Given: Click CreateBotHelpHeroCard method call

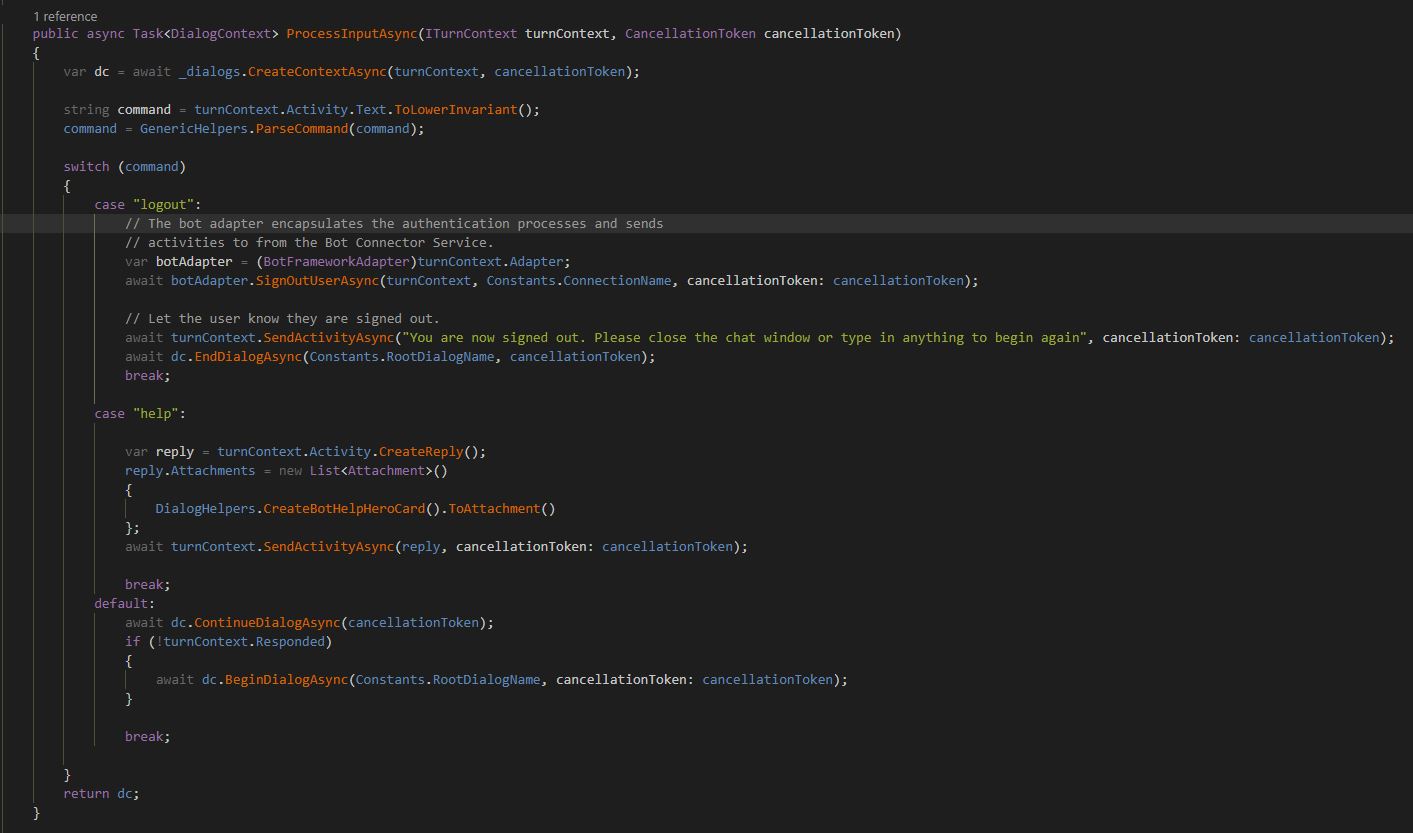Looking at the screenshot, I should tap(344, 508).
